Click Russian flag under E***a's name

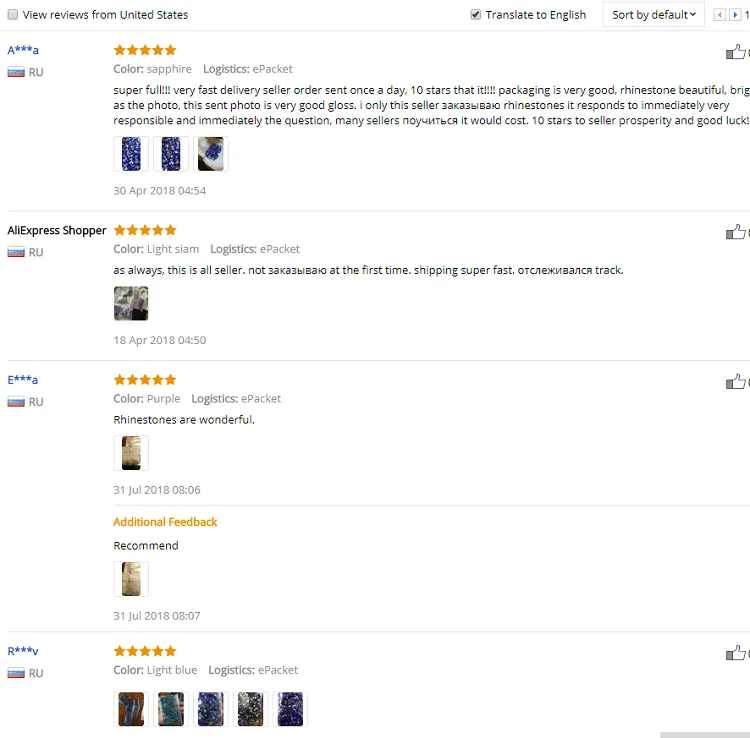tap(16, 402)
